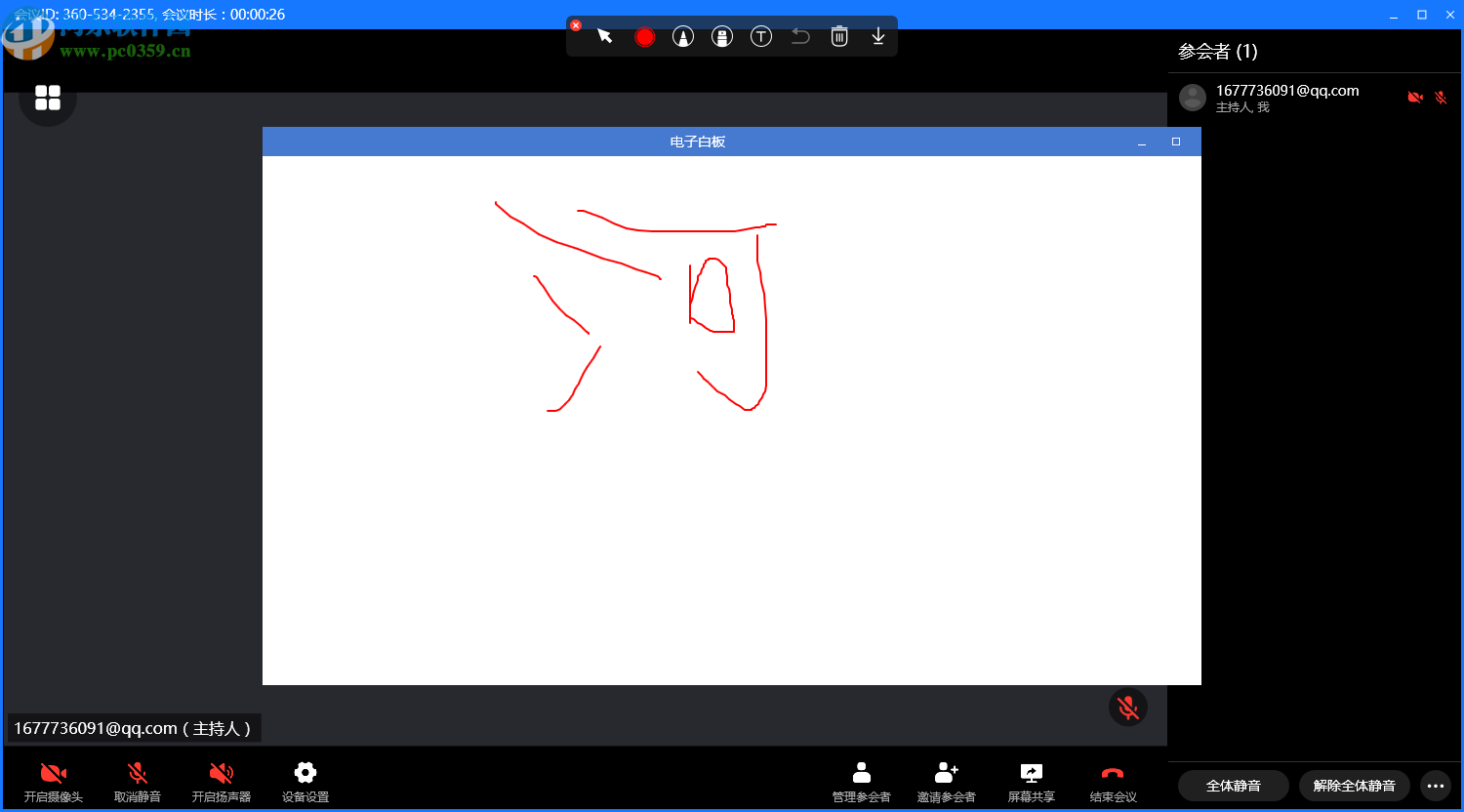Image resolution: width=1464 pixels, height=812 pixels.
Task: Clear the whiteboard with the trash icon
Action: (x=839, y=36)
